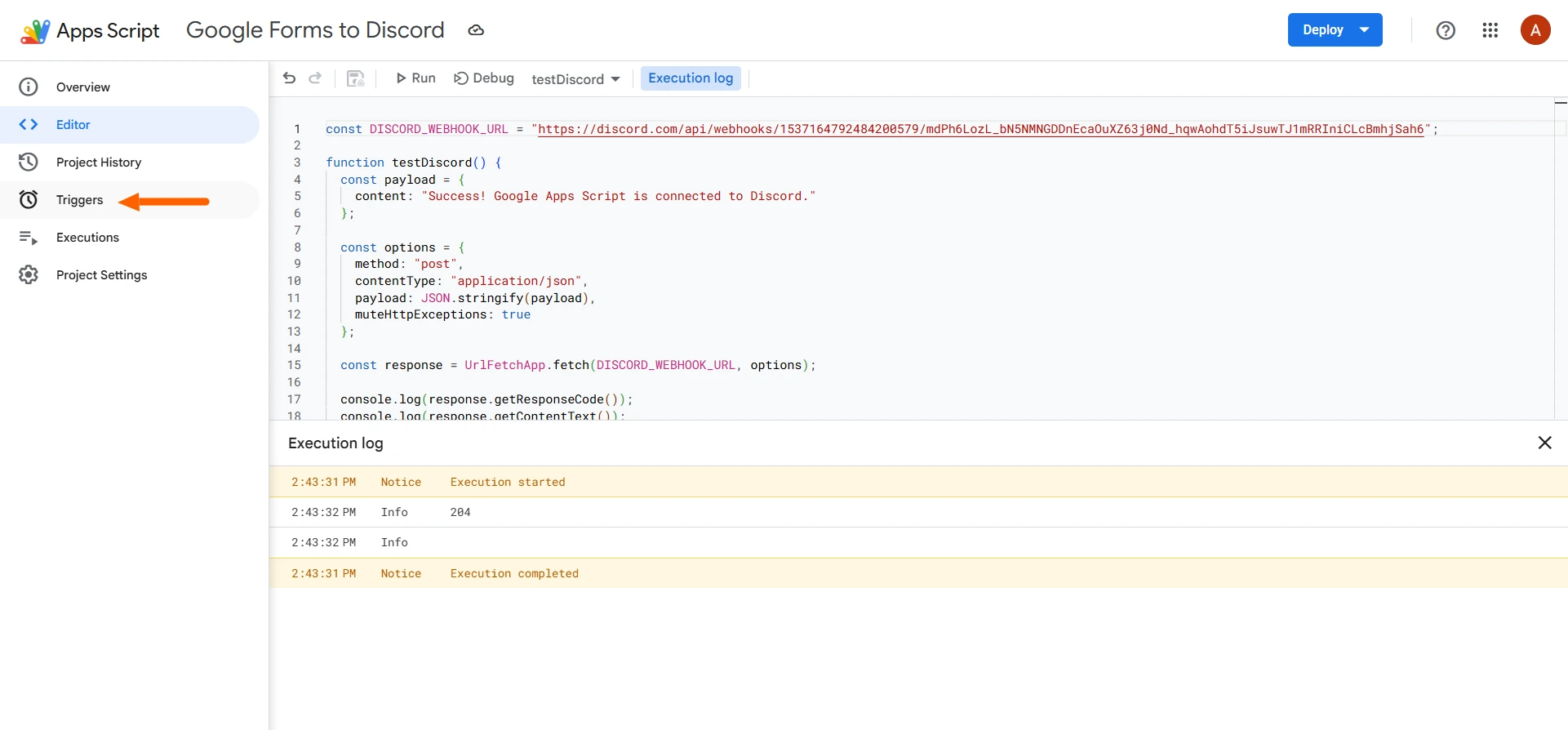Screen dimensions: 1568x730
Task: Click console.log getResponseCode line
Action: (x=486, y=399)
